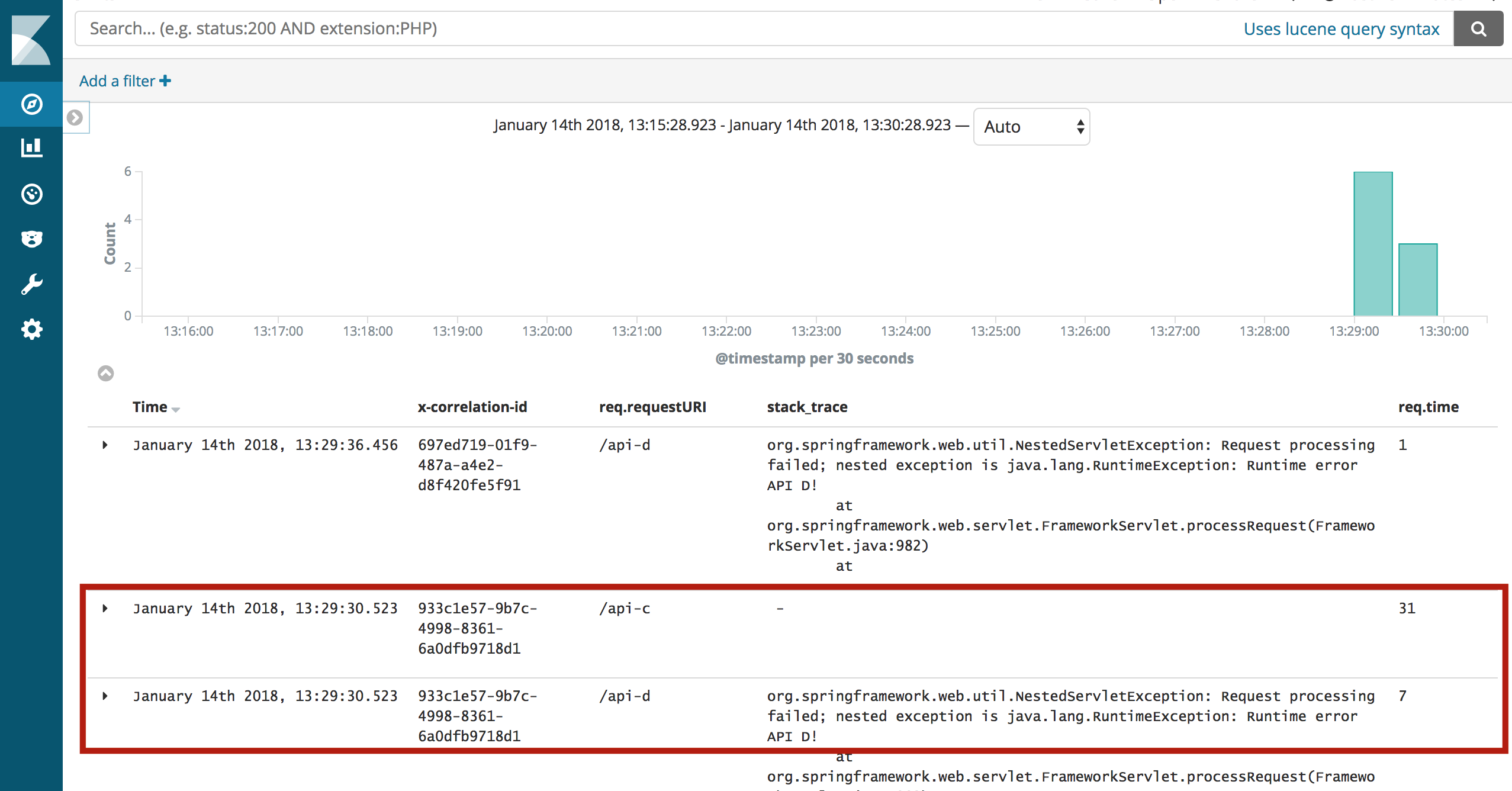This screenshot has height=791, width=1512.
Task: Expand the 13:29:30.523 /api-d row
Action: (105, 696)
